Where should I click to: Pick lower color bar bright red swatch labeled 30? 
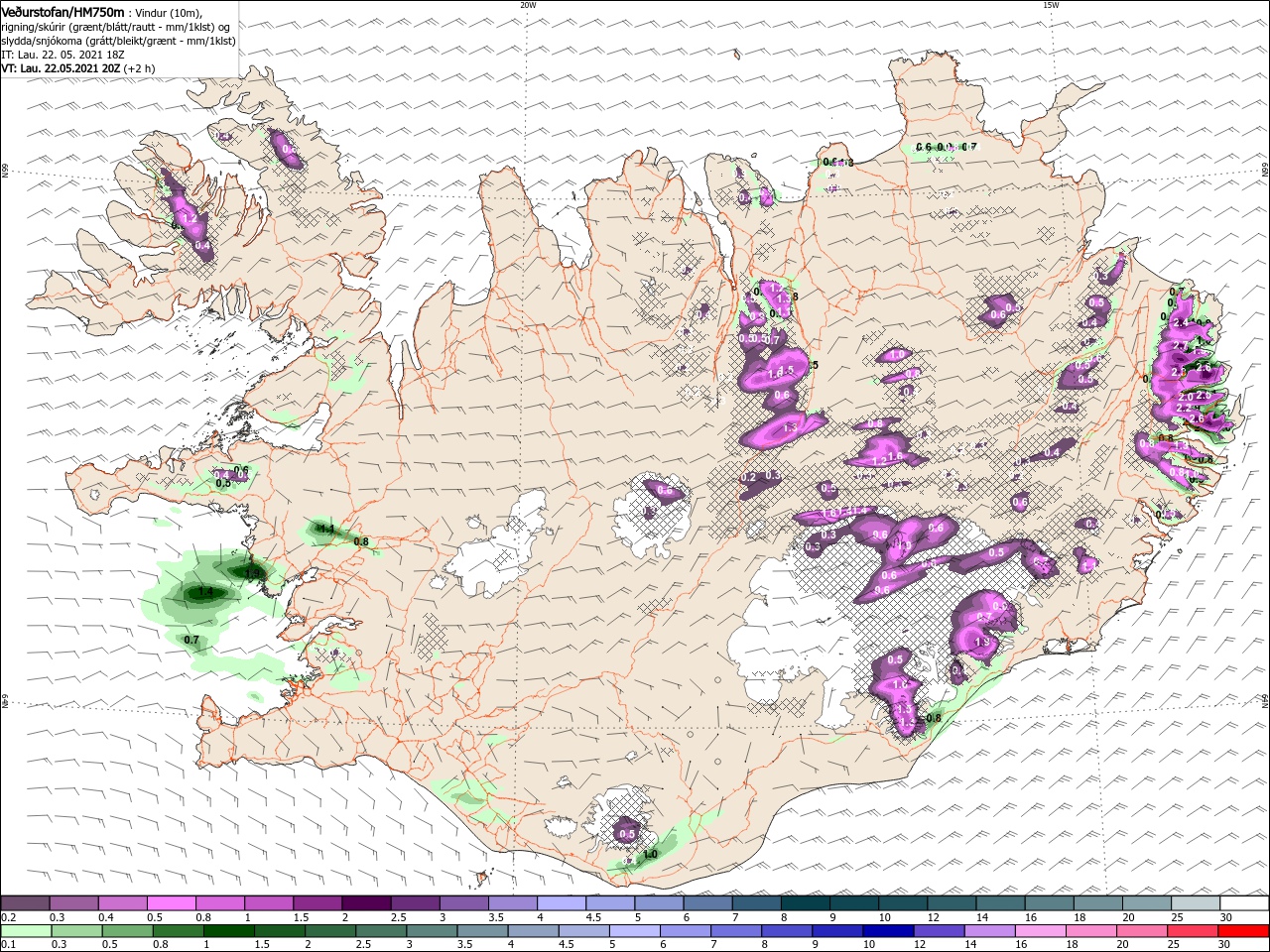pos(1243,932)
